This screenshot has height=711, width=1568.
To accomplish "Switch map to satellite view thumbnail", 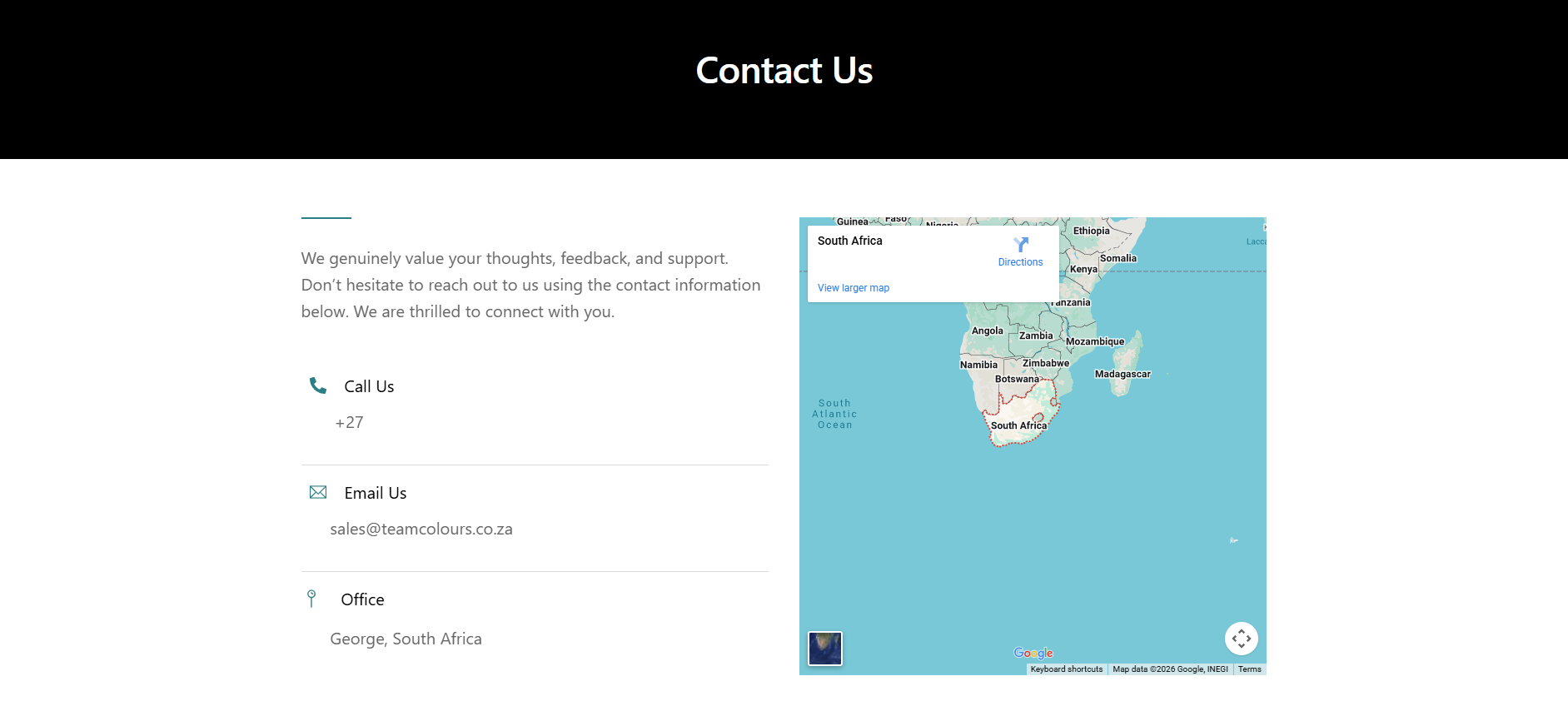I will 825,649.
